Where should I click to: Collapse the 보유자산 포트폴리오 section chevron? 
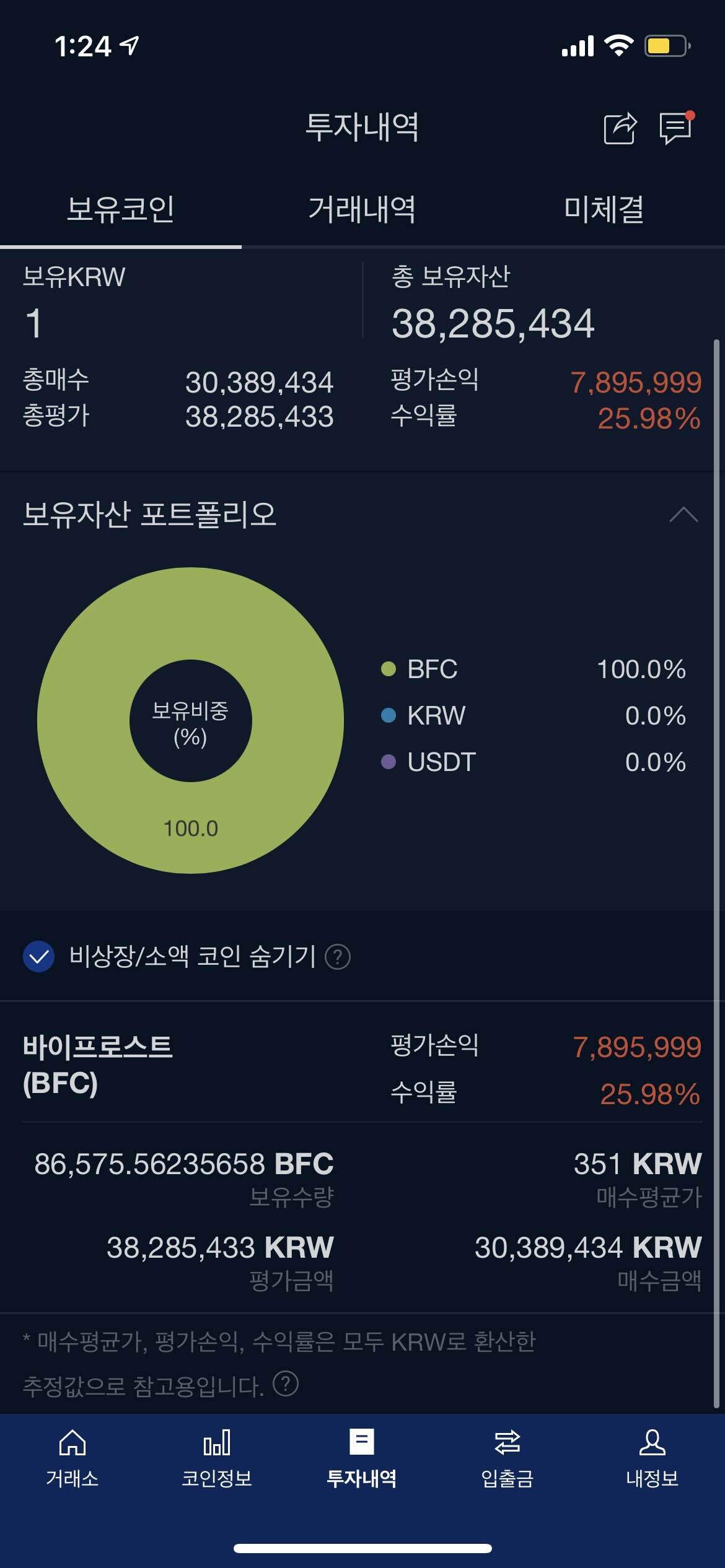684,515
